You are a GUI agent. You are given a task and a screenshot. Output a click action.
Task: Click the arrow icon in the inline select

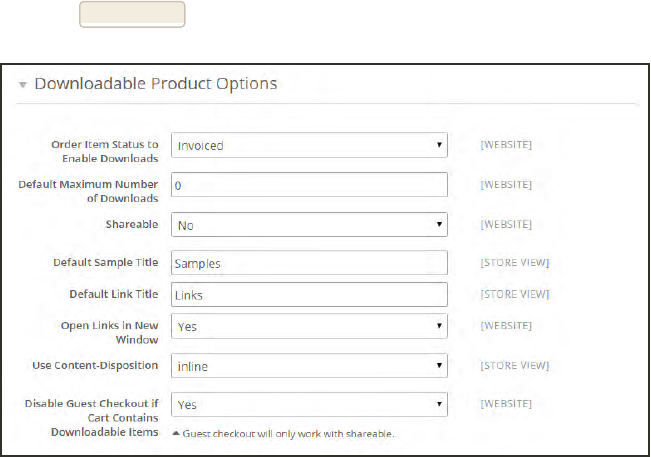point(439,366)
